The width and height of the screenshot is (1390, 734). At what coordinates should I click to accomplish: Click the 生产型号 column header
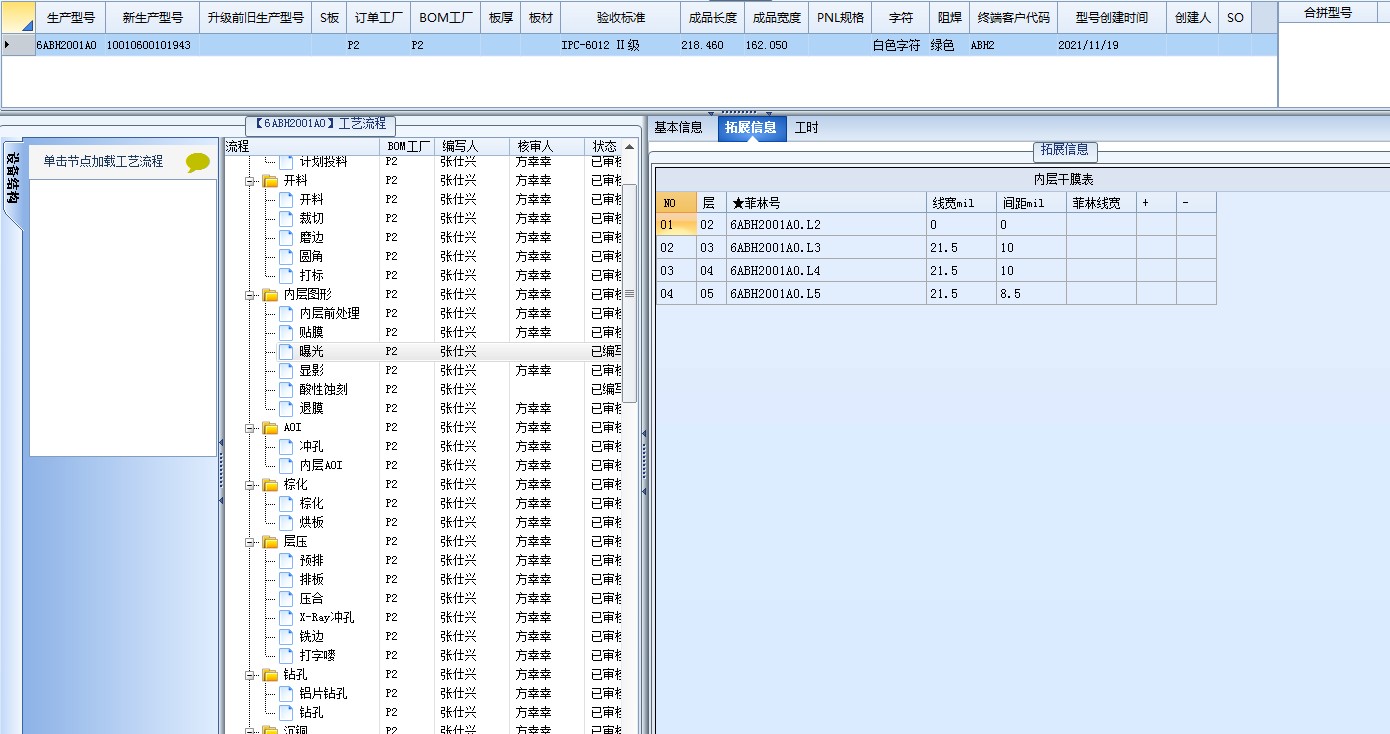tap(71, 18)
